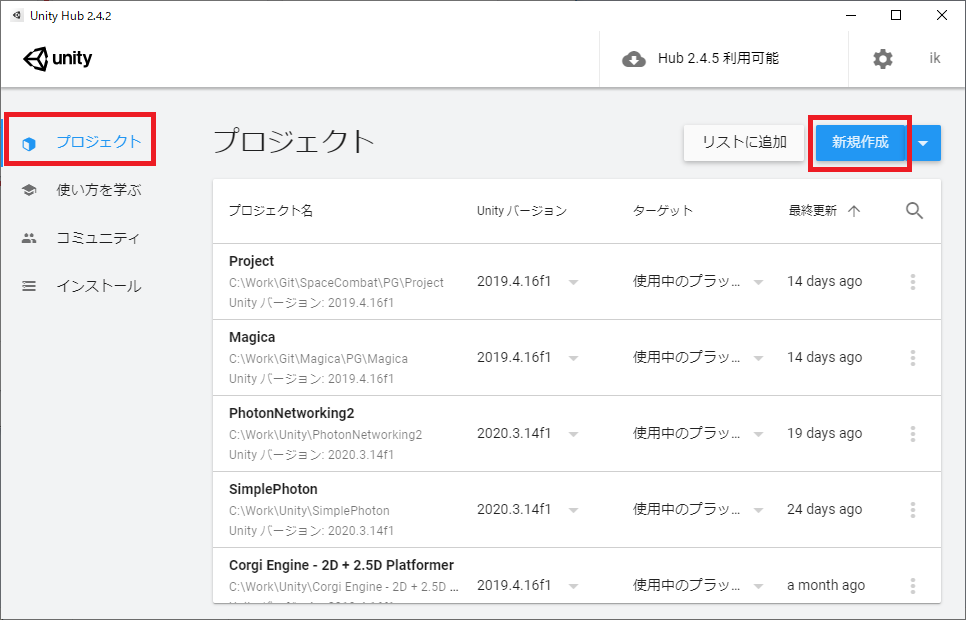Open three-dot menu for SimplePhoton project
Image resolution: width=966 pixels, height=620 pixels.
[913, 510]
